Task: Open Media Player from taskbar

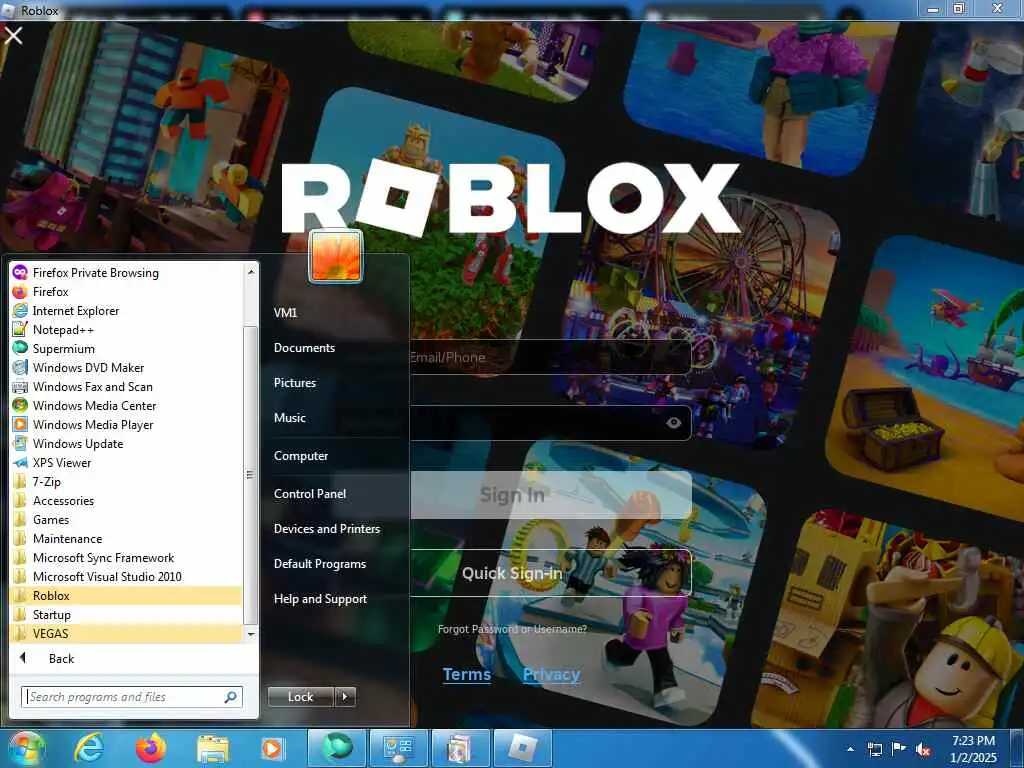Action: 272,748
